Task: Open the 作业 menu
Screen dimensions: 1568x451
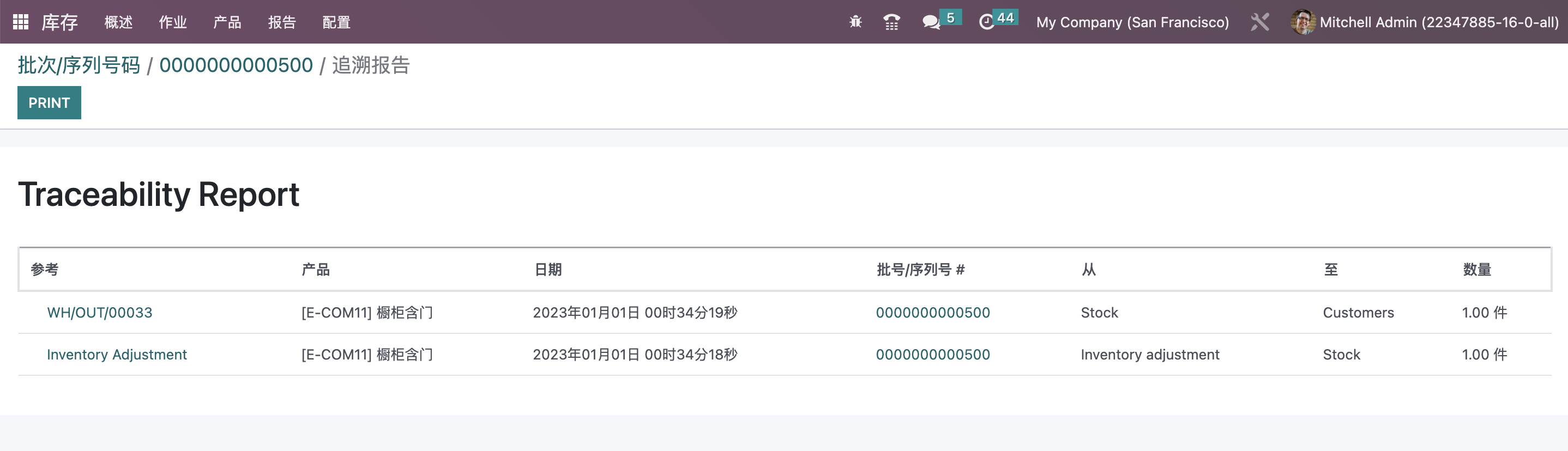Action: point(173,22)
